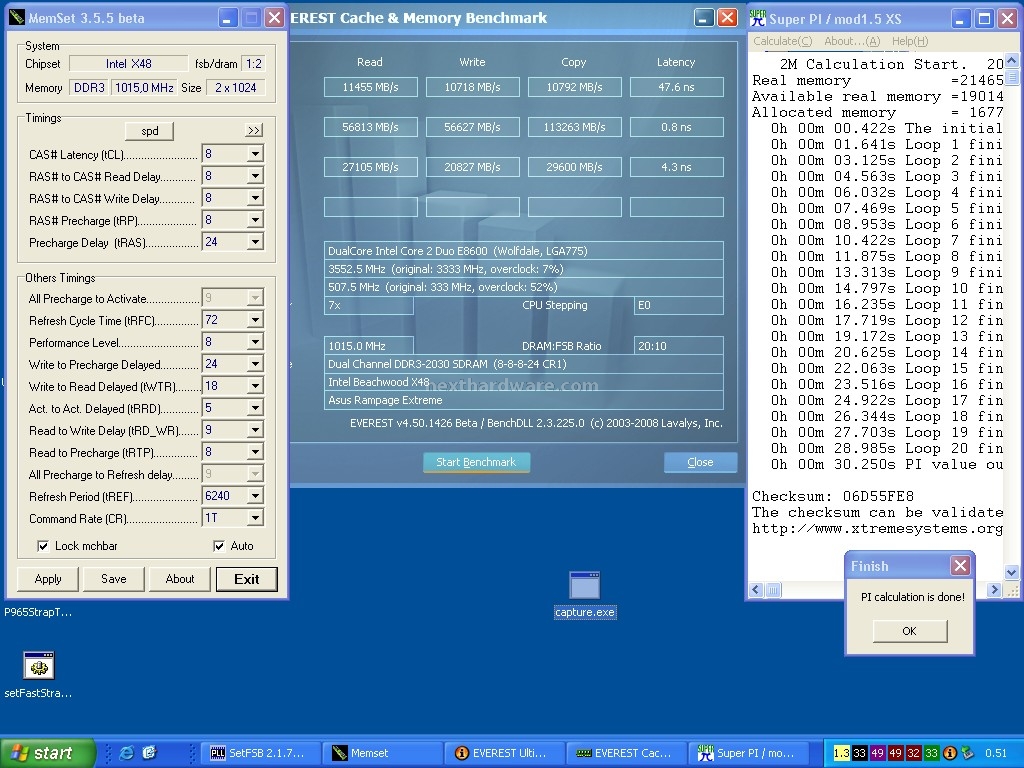The image size is (1024, 768).
Task: Open the About menu in Super PI
Action: 852,41
